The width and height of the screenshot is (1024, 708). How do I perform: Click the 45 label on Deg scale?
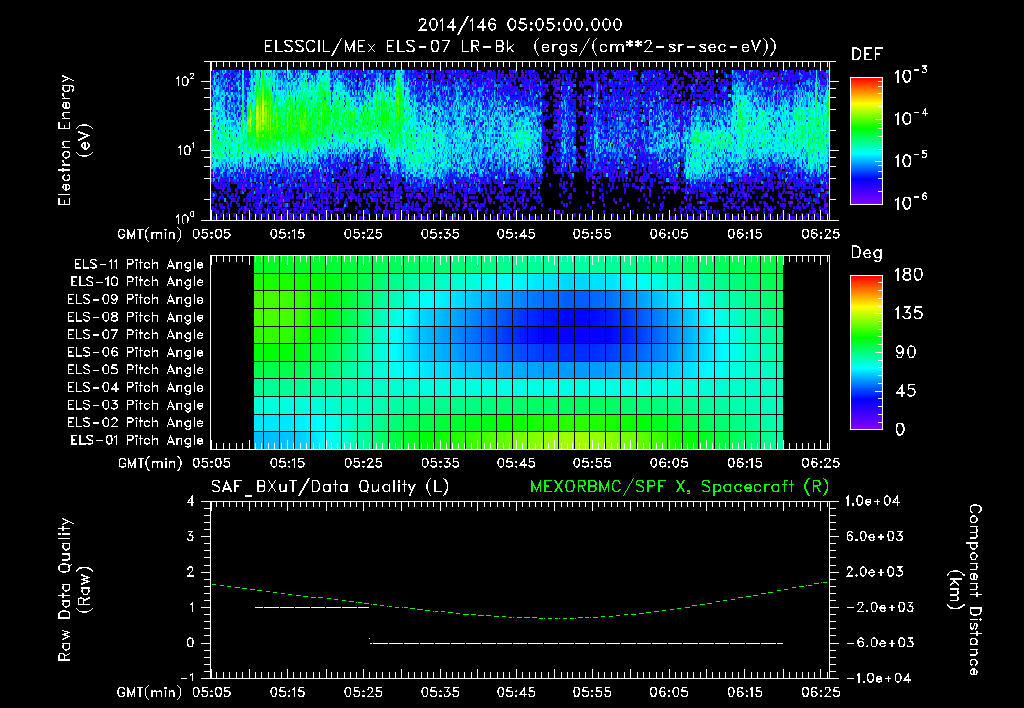(905, 391)
